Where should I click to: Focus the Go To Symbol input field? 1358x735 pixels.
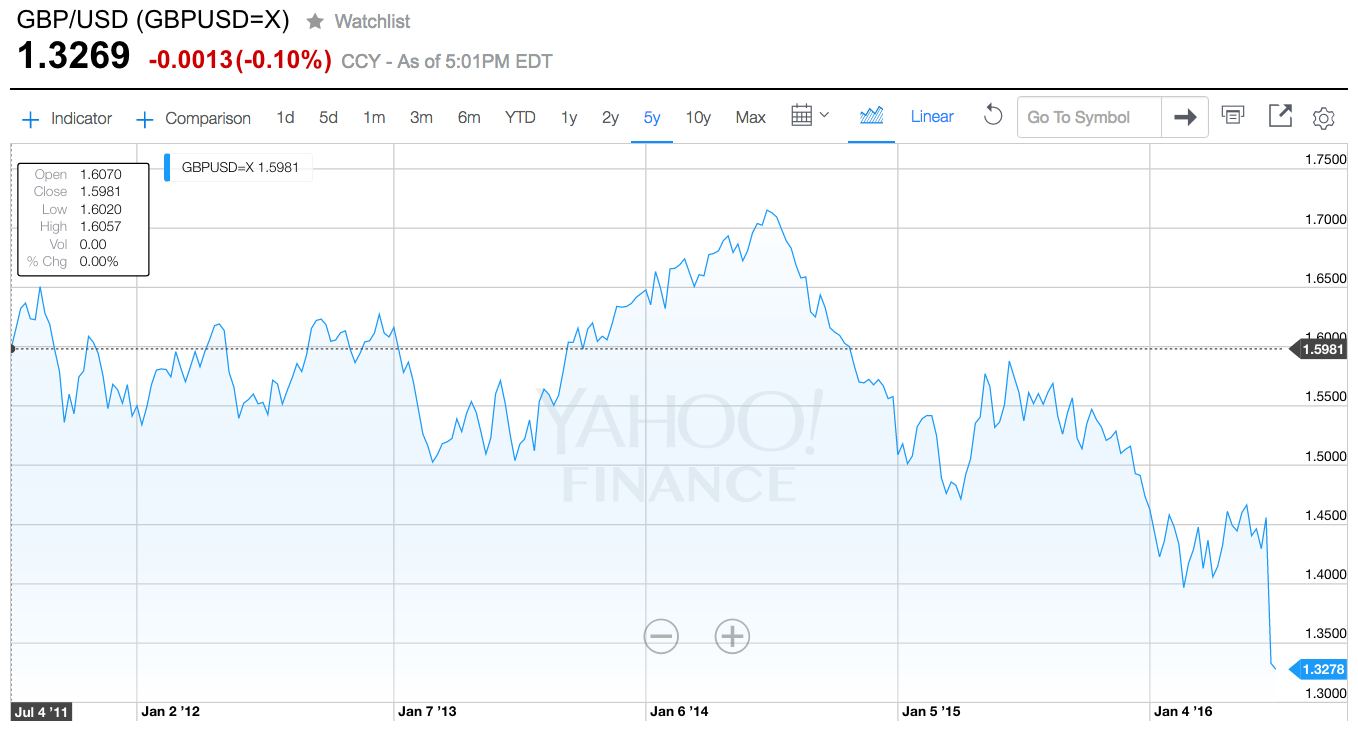click(1089, 117)
